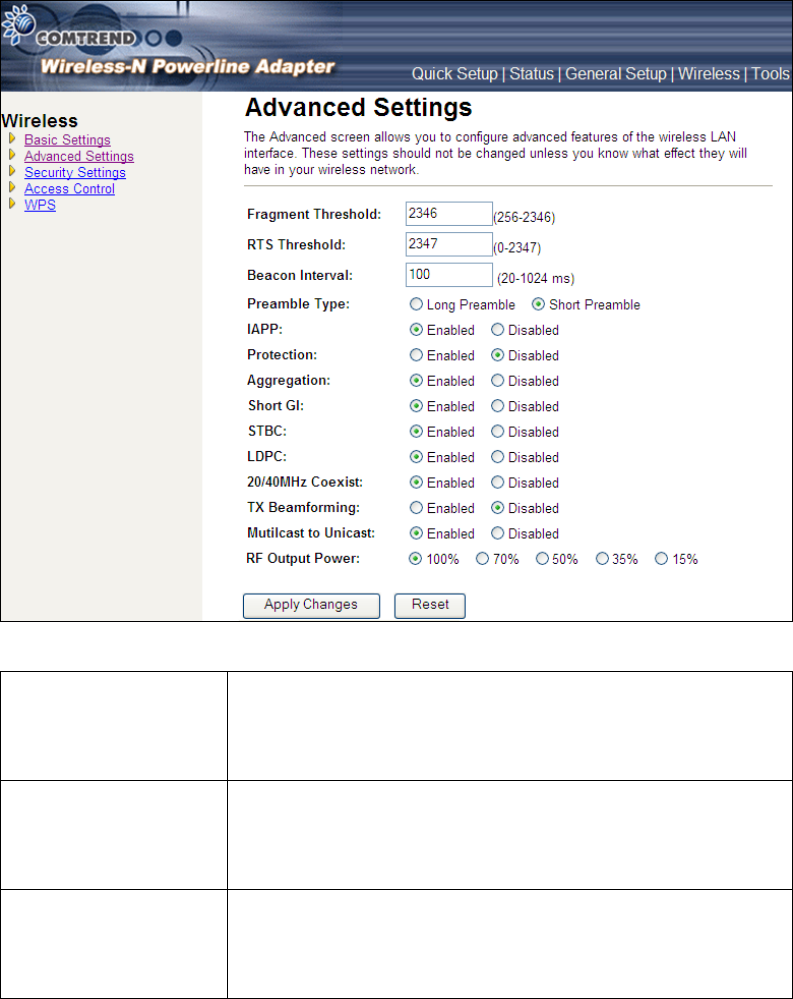This screenshot has height=999, width=793.
Task: Click arrow icon beside WPS
Action: 12,204
